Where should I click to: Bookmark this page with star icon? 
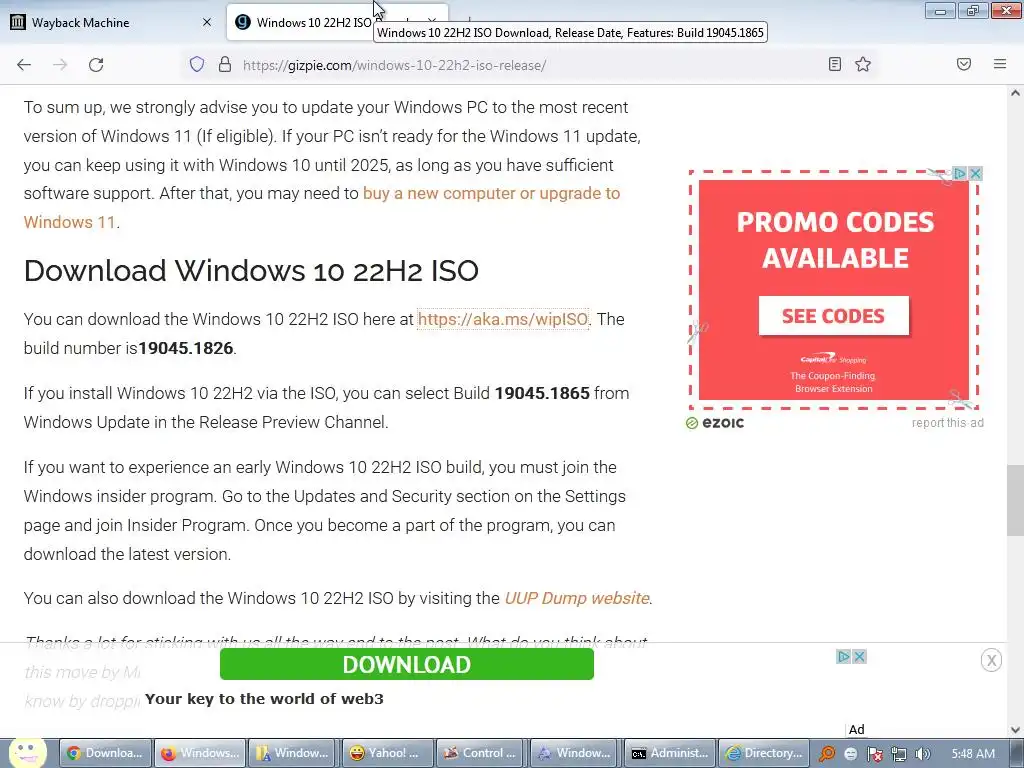pyautogui.click(x=863, y=64)
